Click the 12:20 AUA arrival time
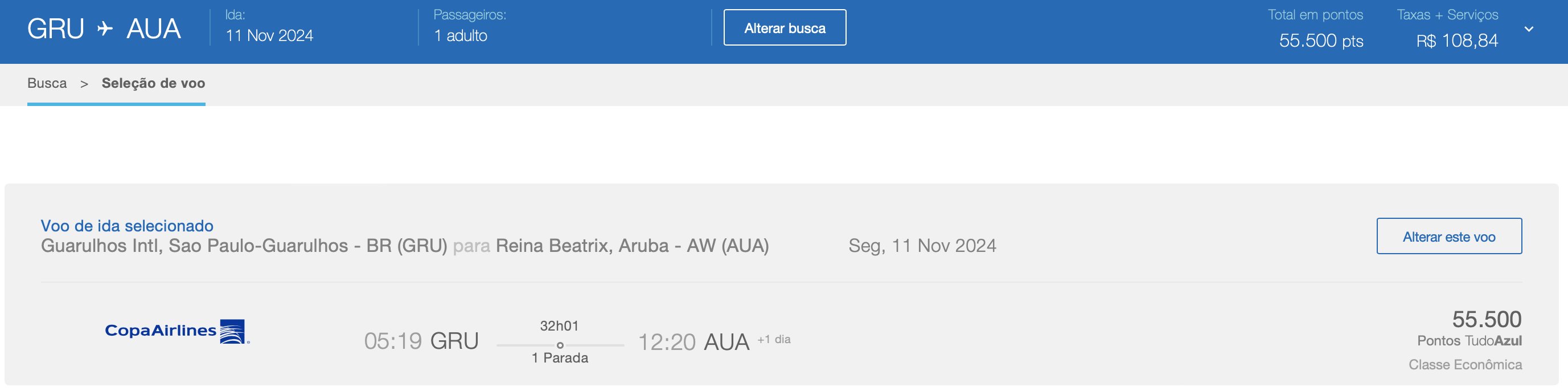This screenshot has width=1568, height=391. (x=693, y=343)
